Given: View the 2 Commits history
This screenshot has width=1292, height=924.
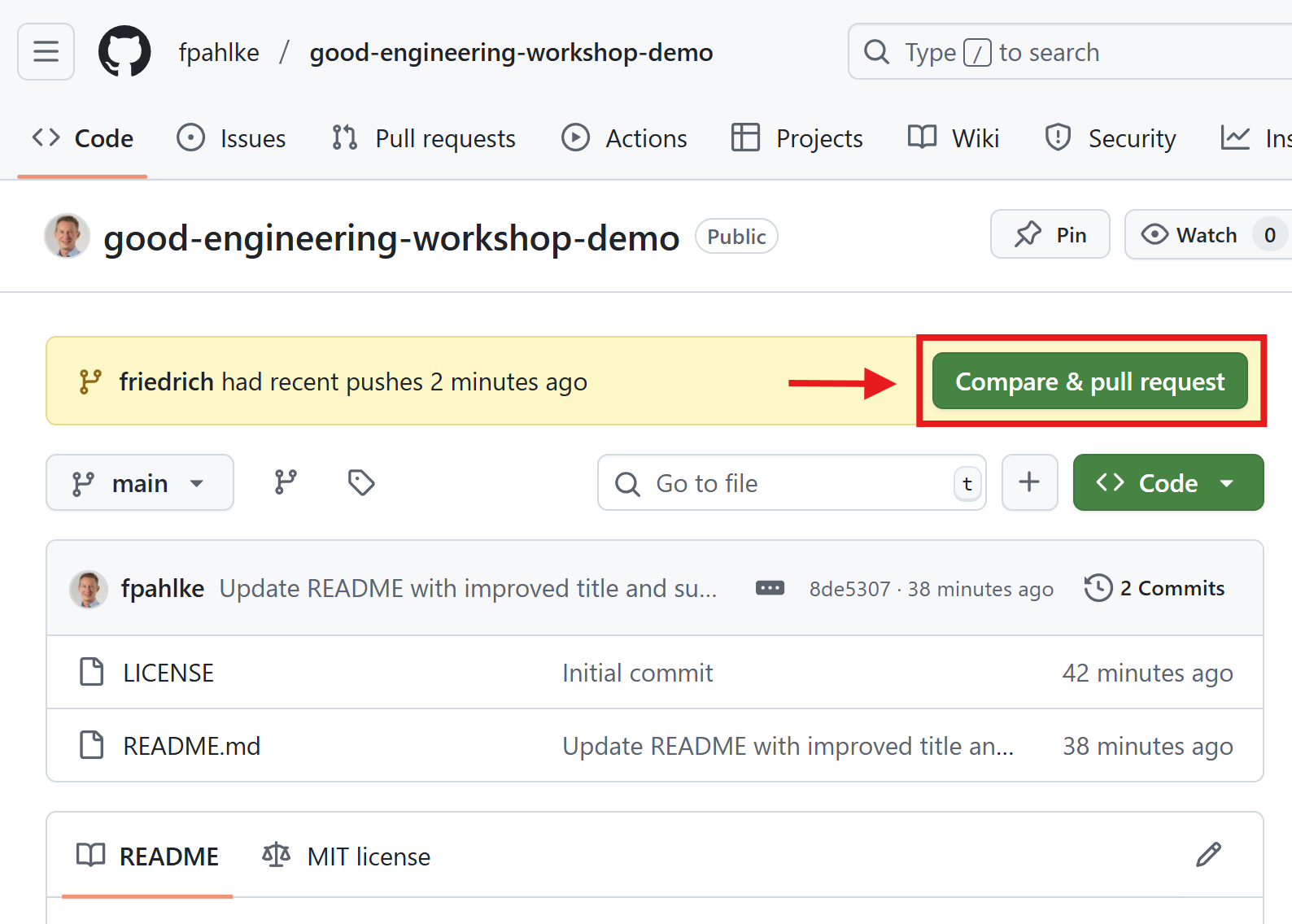Looking at the screenshot, I should [1155, 588].
